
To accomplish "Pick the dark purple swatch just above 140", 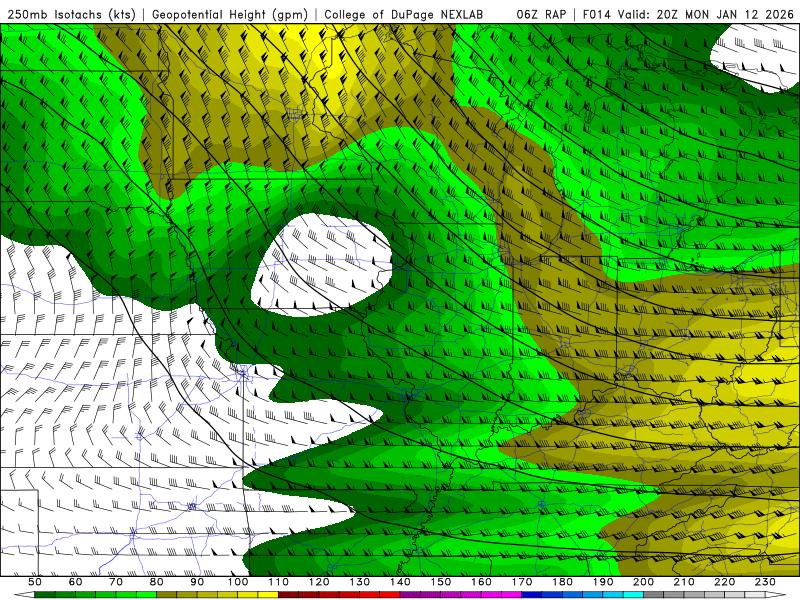I will 410,595.
